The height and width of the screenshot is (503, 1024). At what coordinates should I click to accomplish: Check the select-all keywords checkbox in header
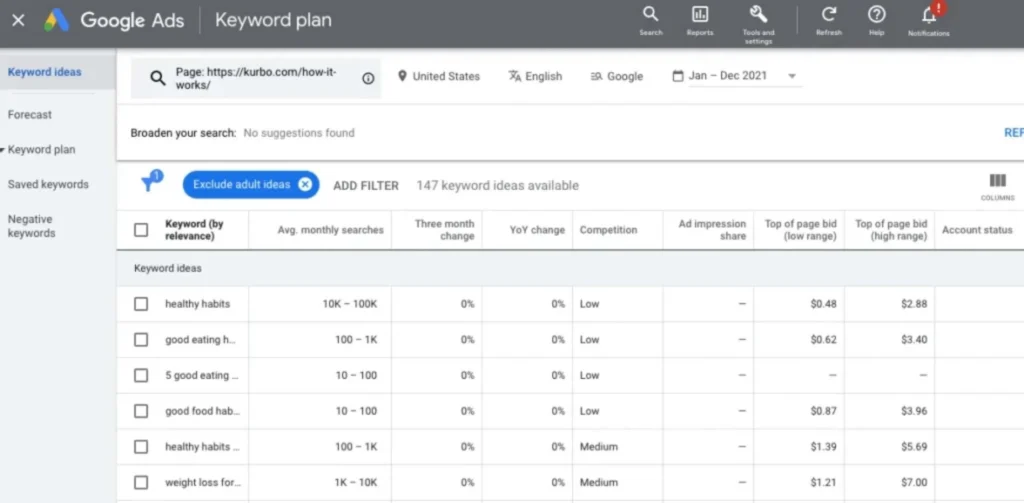tap(141, 230)
